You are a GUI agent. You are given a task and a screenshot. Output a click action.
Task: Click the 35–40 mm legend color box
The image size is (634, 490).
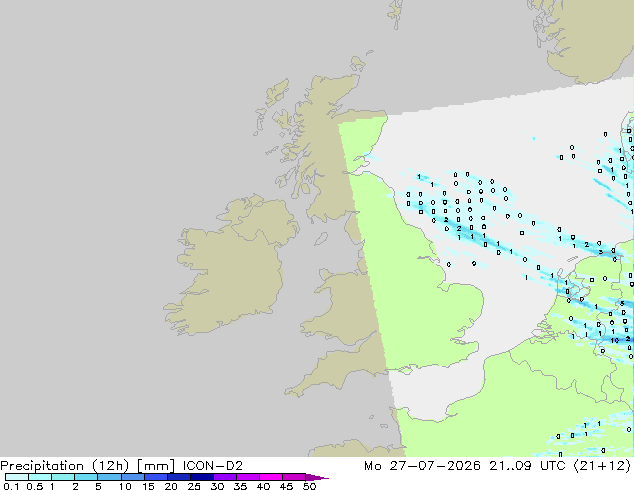coord(248,477)
